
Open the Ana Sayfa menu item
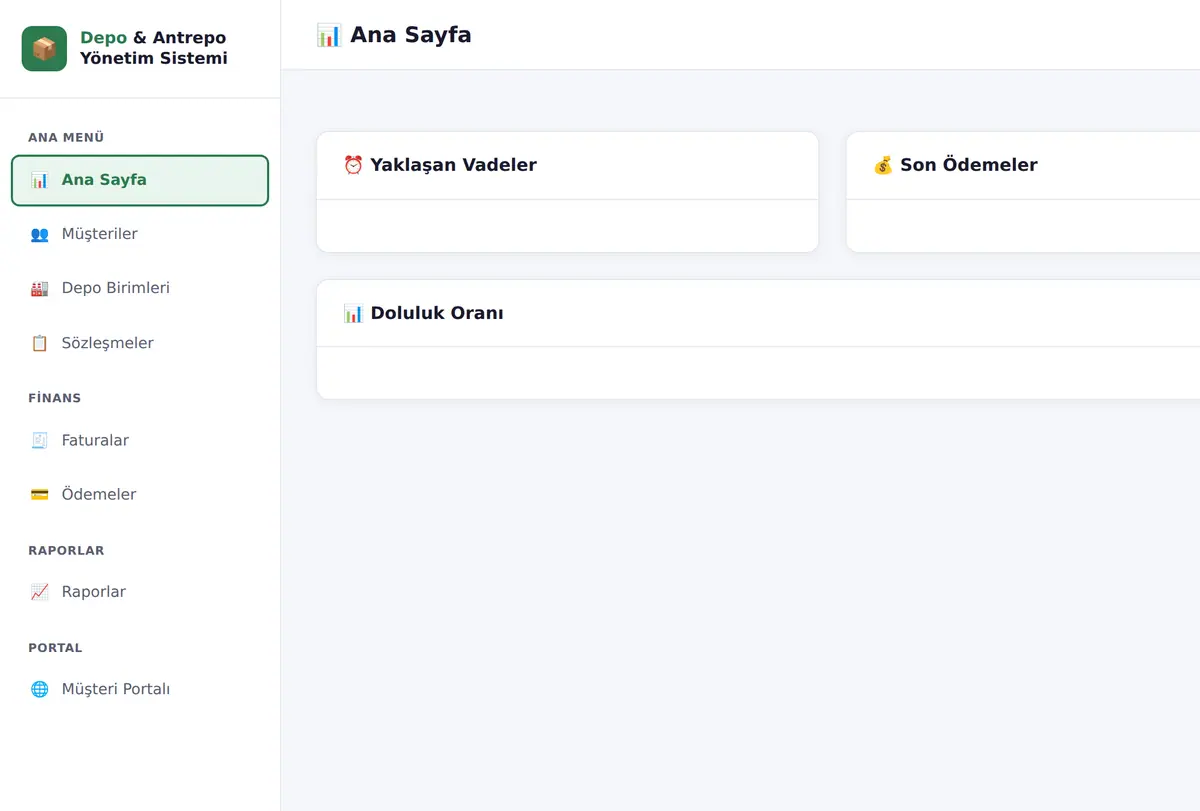click(140, 180)
